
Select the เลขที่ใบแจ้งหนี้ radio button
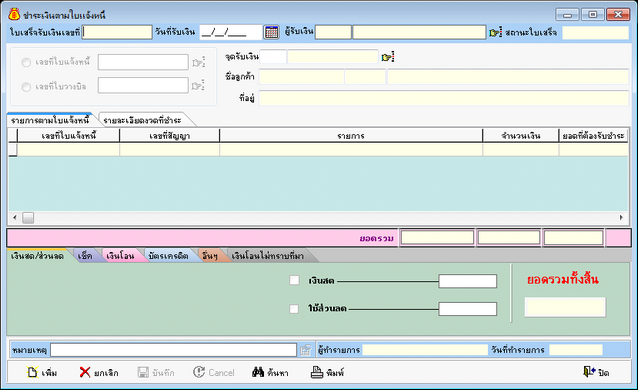26,62
